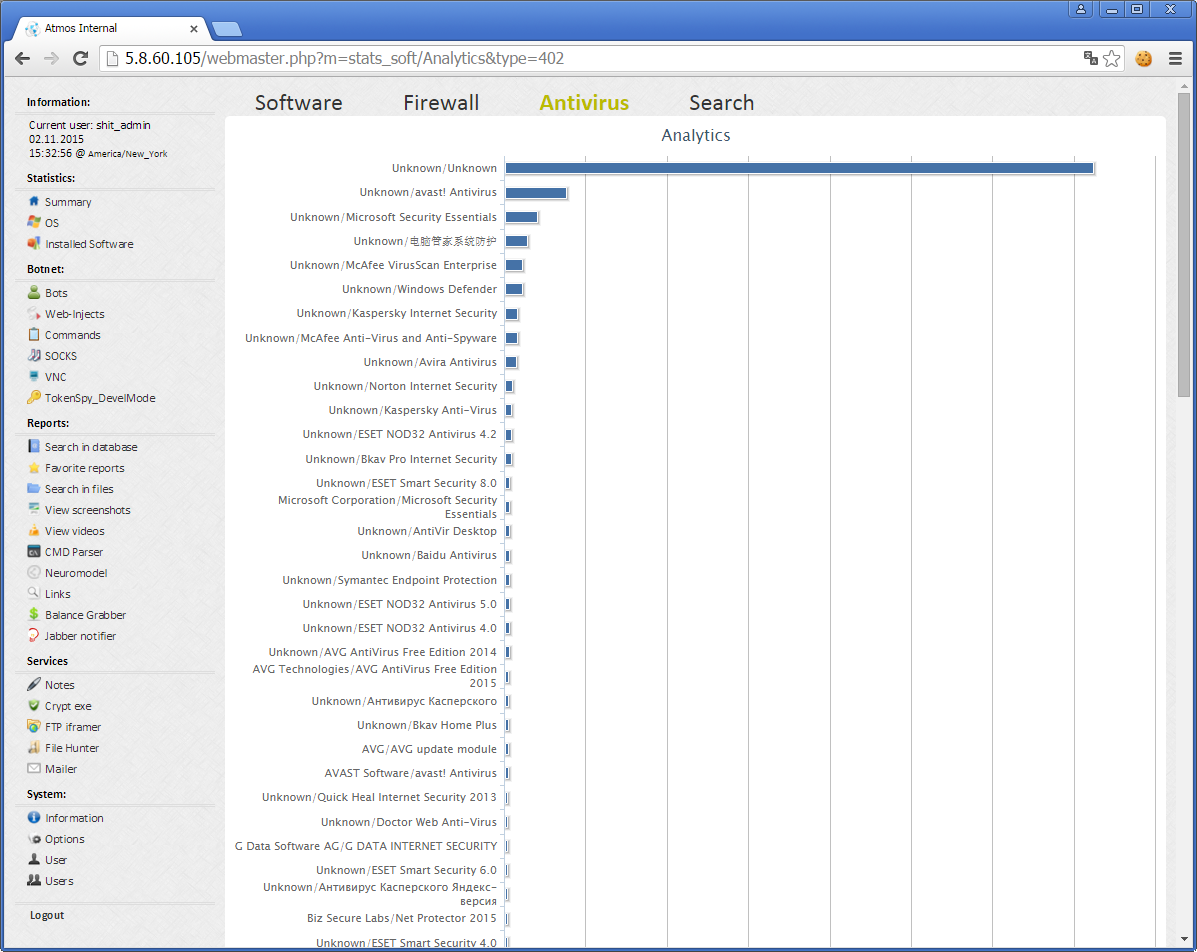Click the Logout link
The width and height of the screenshot is (1197, 952).
(47, 915)
